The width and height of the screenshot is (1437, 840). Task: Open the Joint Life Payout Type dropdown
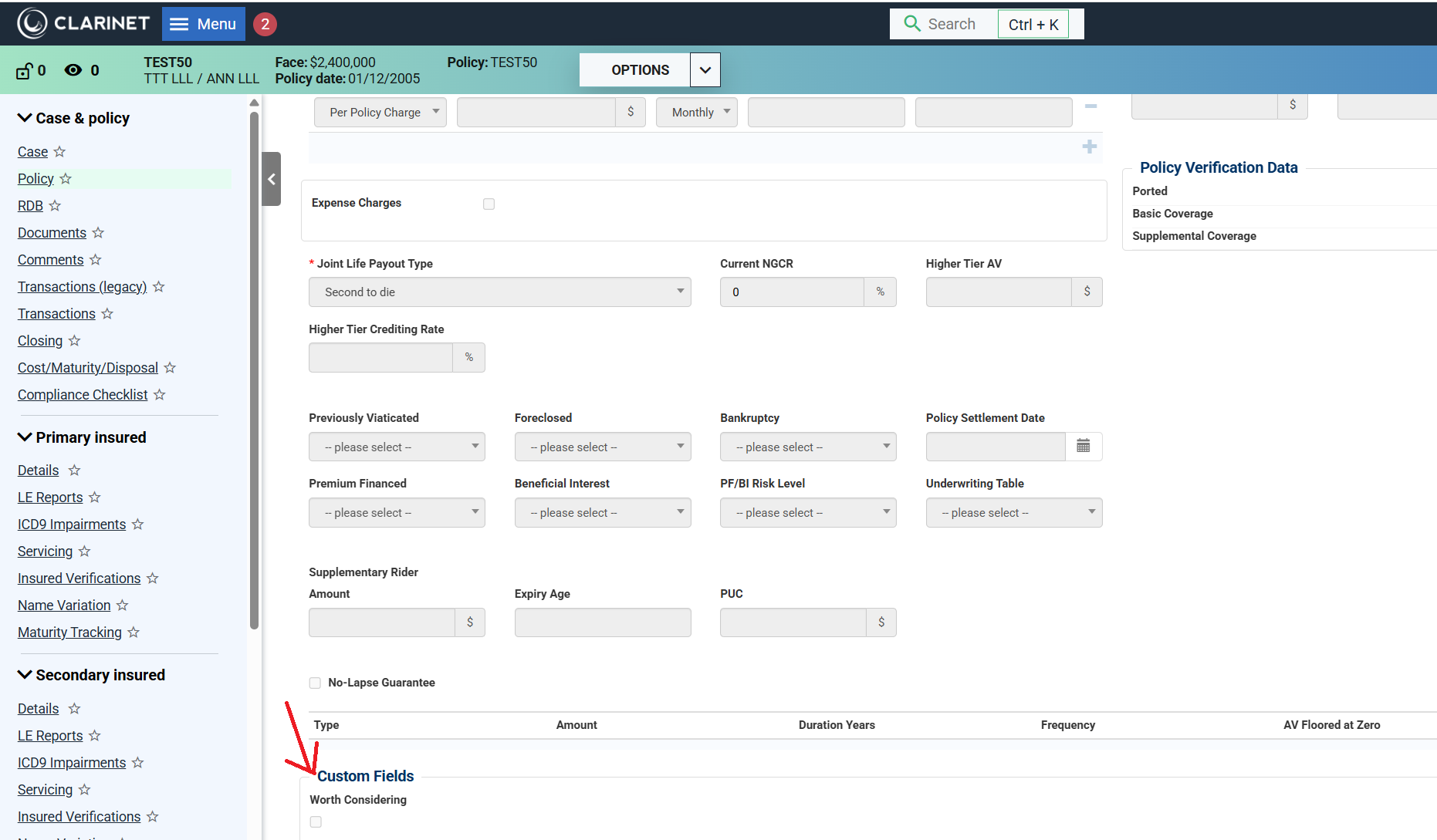click(x=499, y=292)
